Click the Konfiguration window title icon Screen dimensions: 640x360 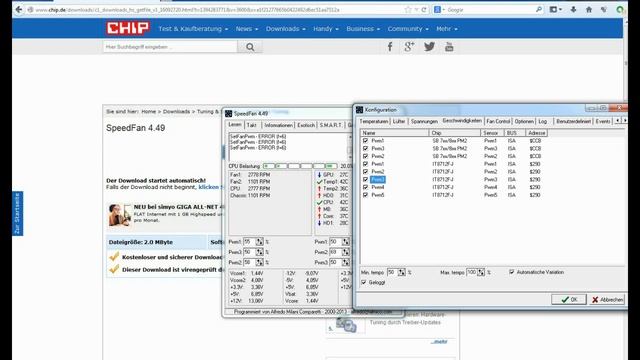point(359,109)
